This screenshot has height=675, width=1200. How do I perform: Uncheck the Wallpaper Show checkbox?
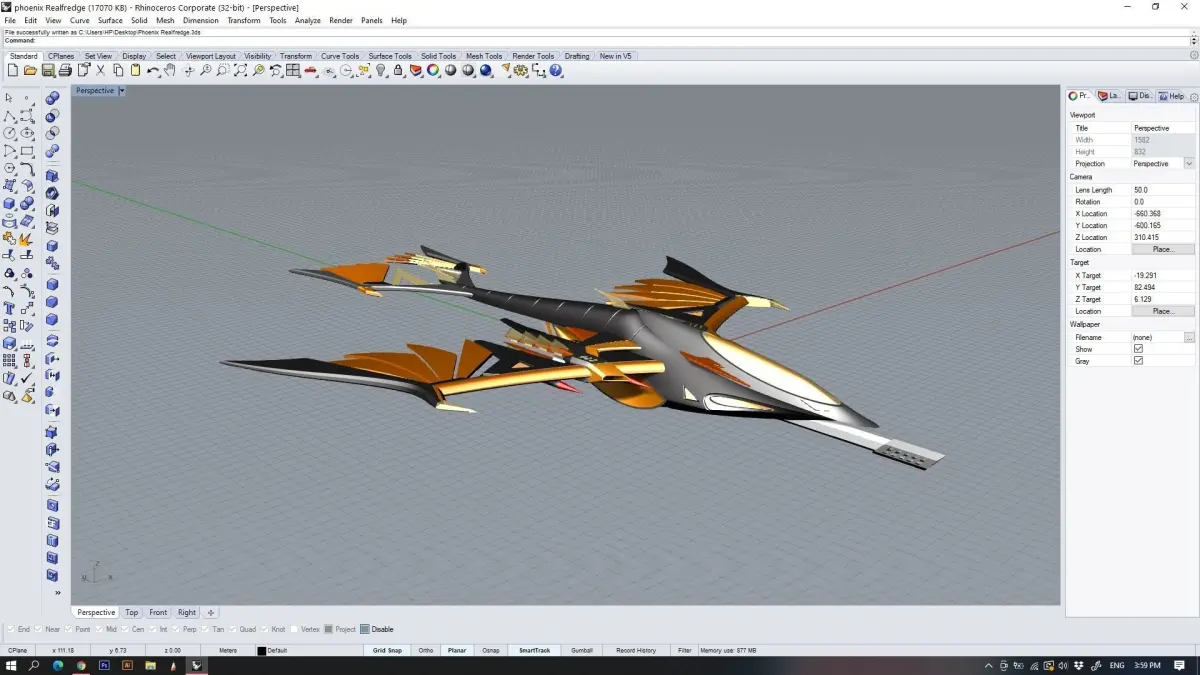(1138, 349)
